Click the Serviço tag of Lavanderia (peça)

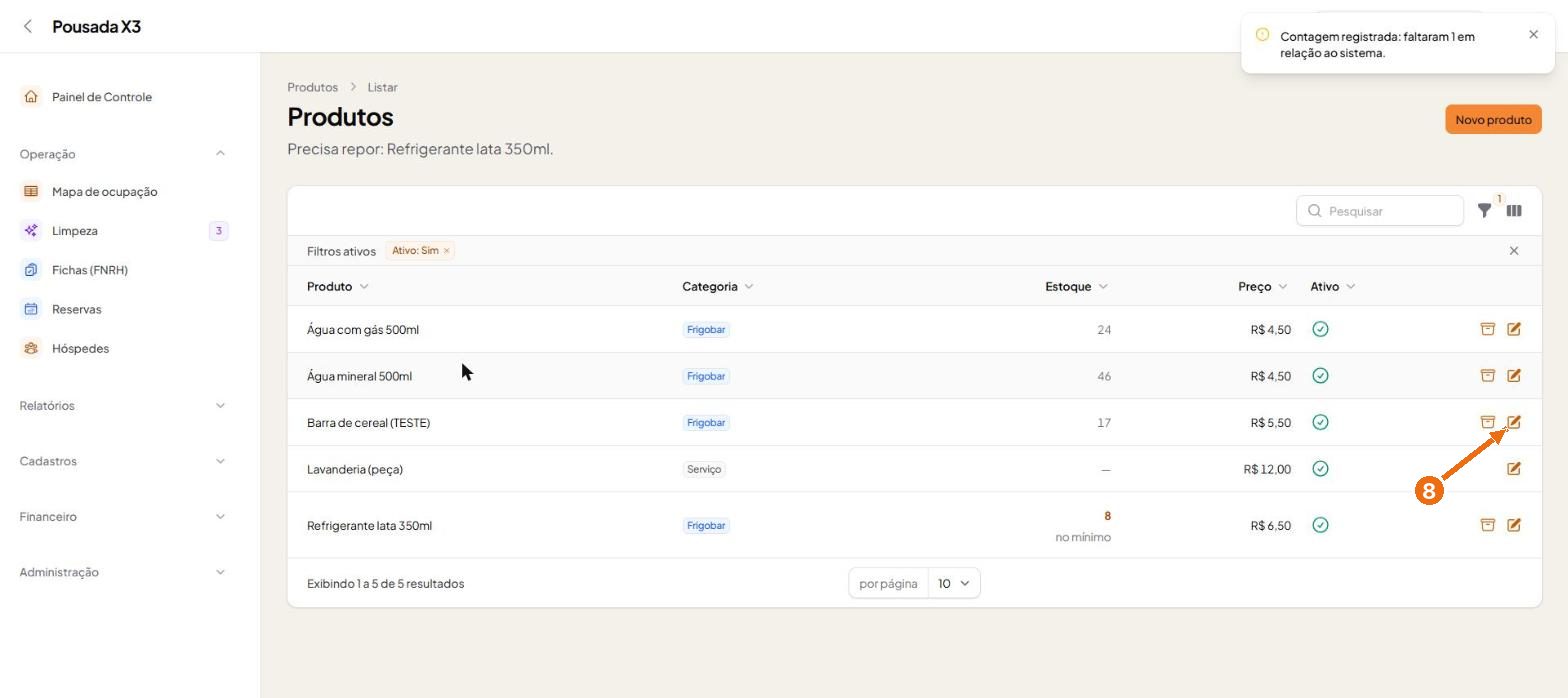704,469
